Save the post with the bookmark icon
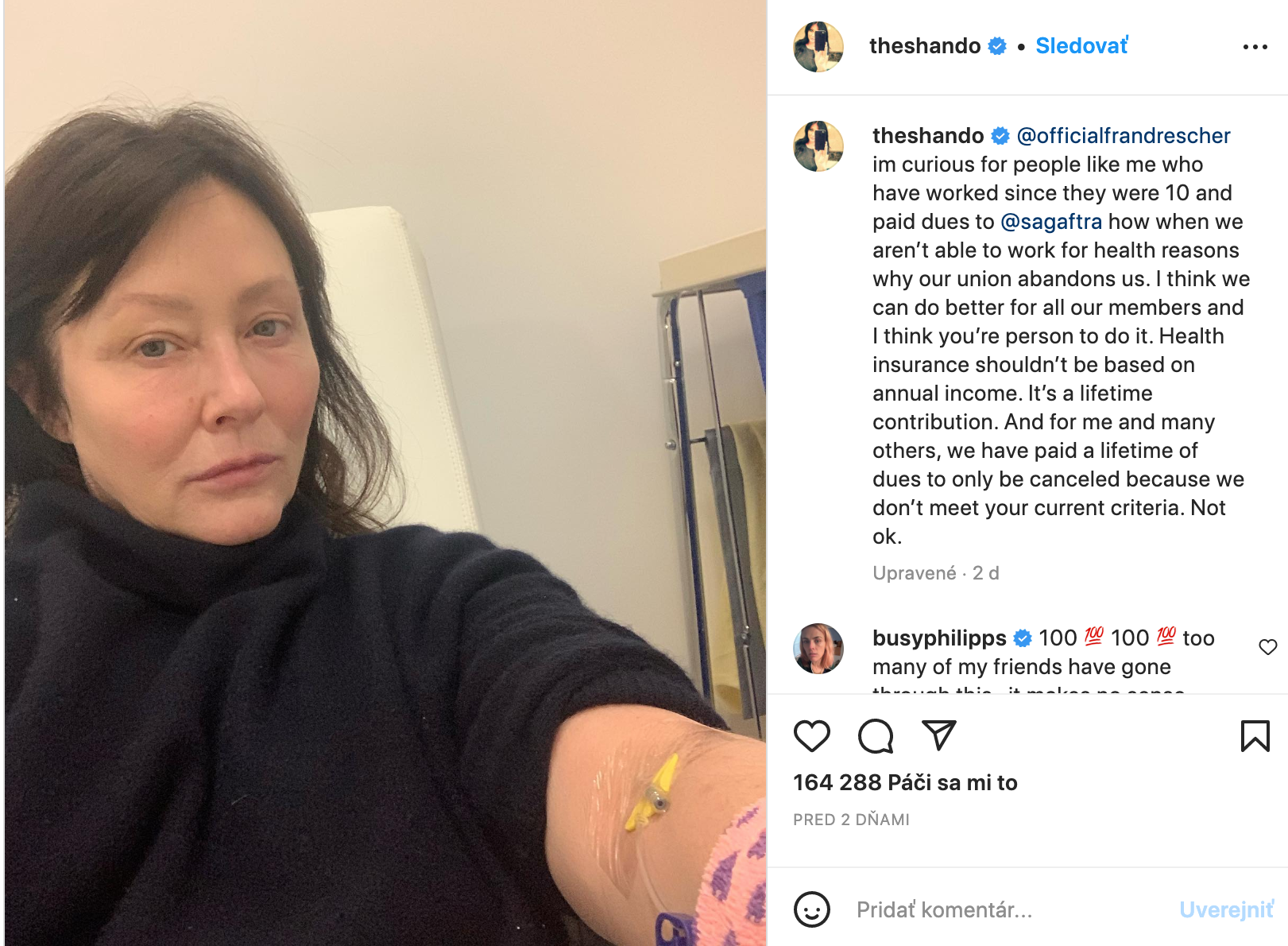Viewport: 1288px width, 946px height. 1255,735
